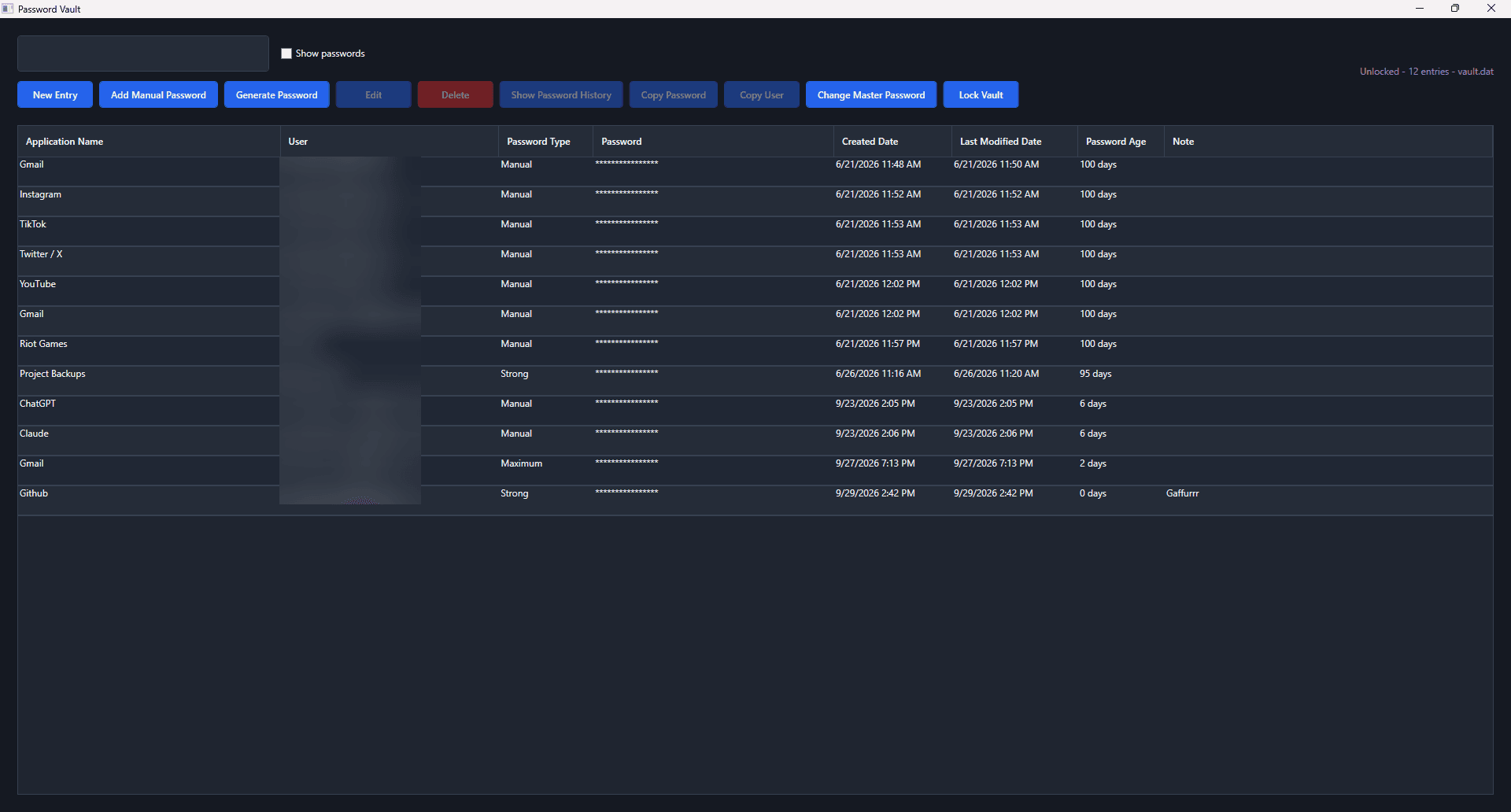The width and height of the screenshot is (1511, 812).
Task: Select the Riot Games entry
Action: (x=755, y=351)
